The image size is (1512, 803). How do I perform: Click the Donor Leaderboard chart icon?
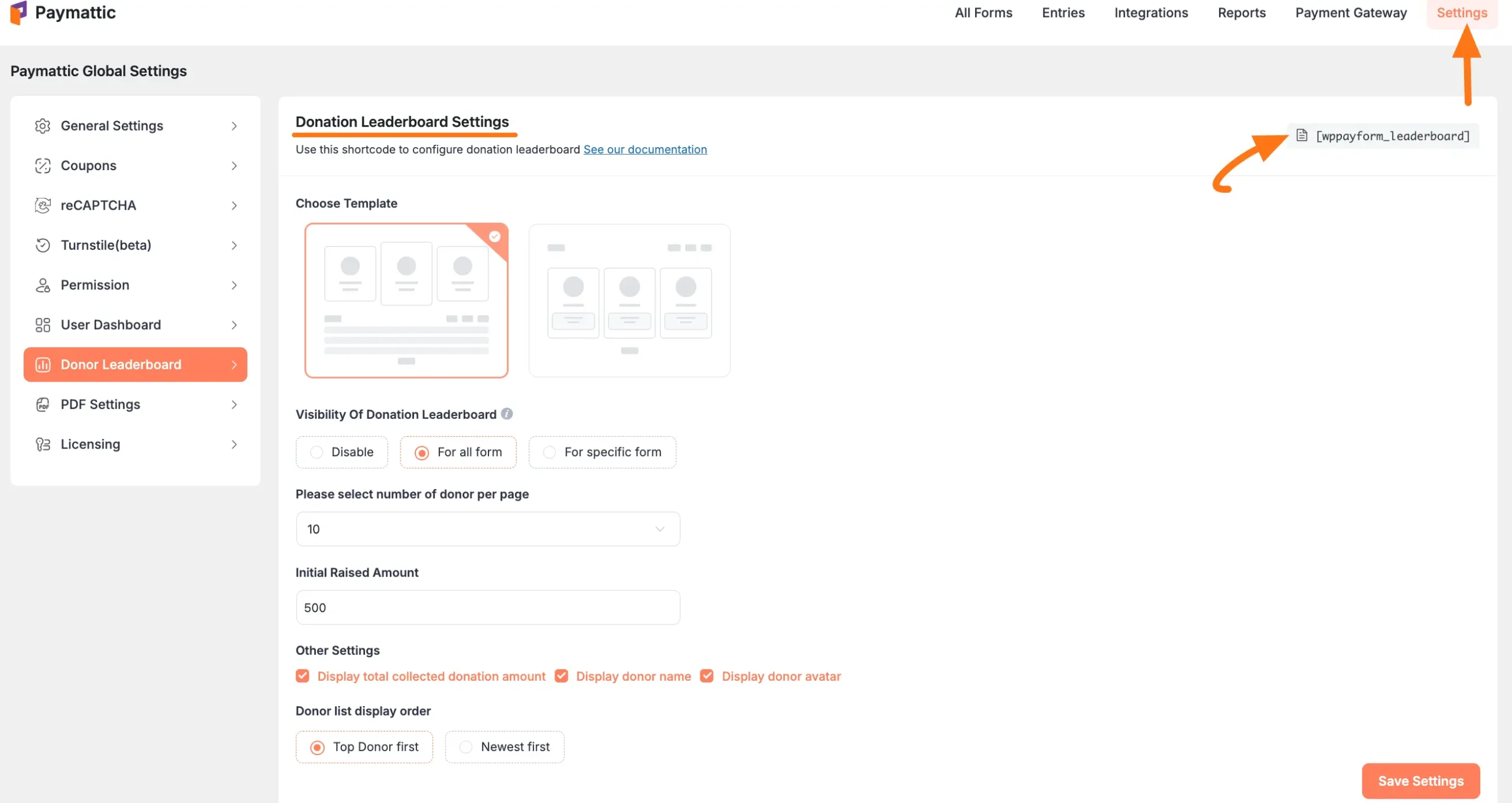click(43, 365)
